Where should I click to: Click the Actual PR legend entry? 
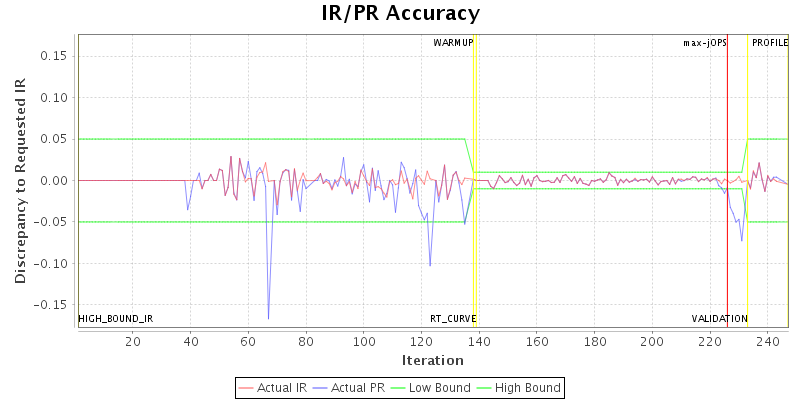pyautogui.click(x=357, y=387)
